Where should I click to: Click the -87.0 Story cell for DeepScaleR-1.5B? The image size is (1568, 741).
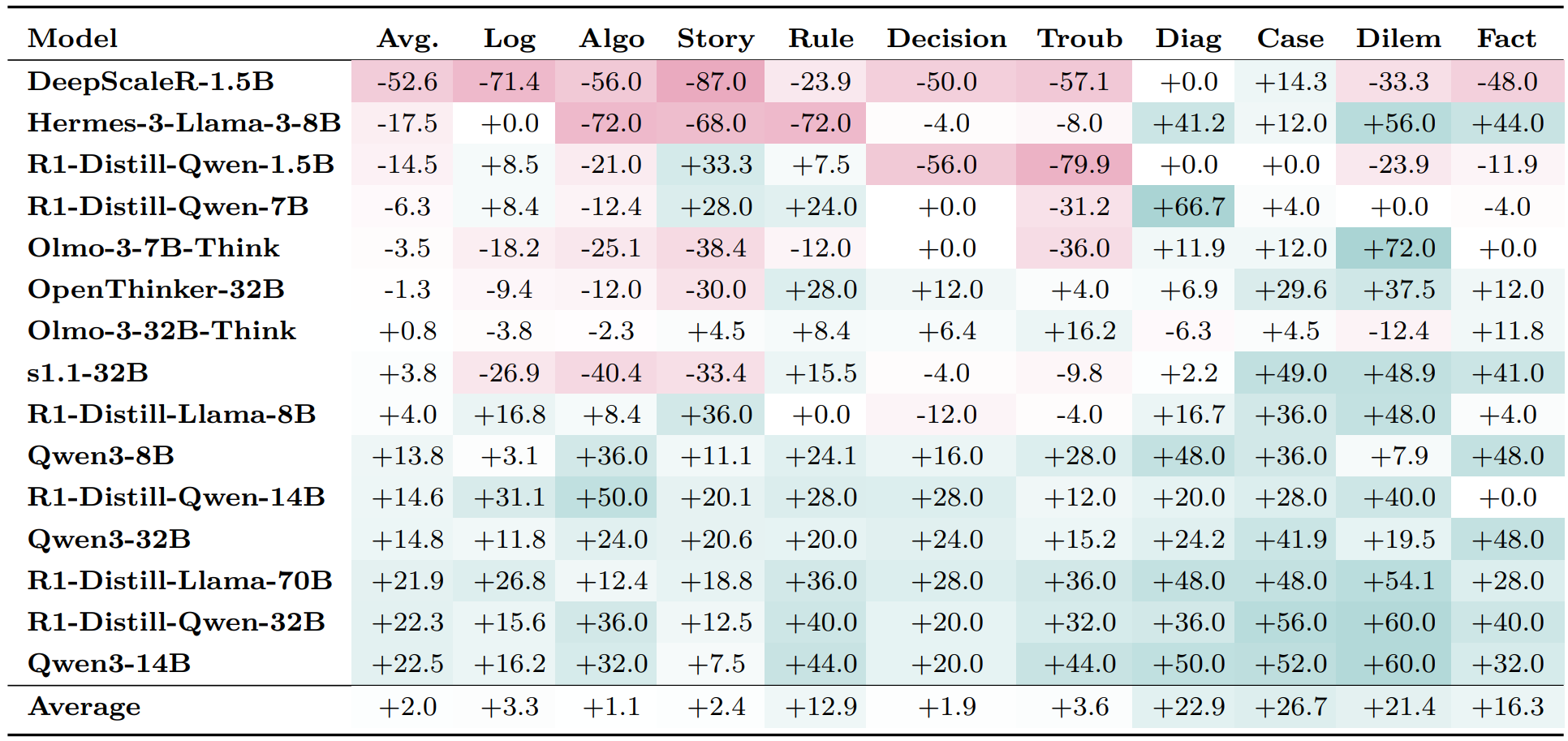click(x=715, y=81)
